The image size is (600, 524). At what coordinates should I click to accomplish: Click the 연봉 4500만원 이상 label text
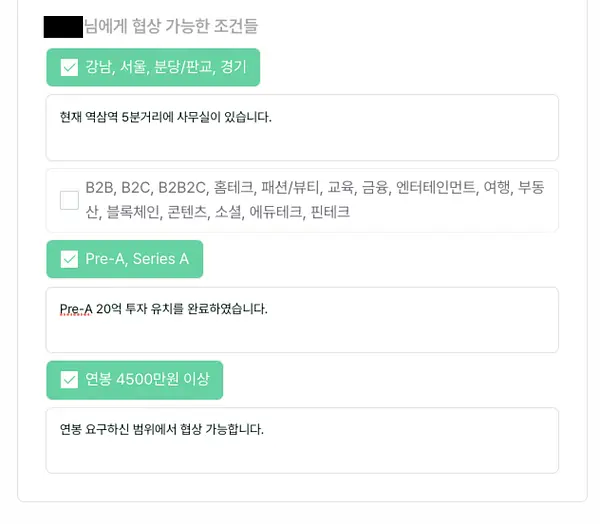(x=147, y=379)
